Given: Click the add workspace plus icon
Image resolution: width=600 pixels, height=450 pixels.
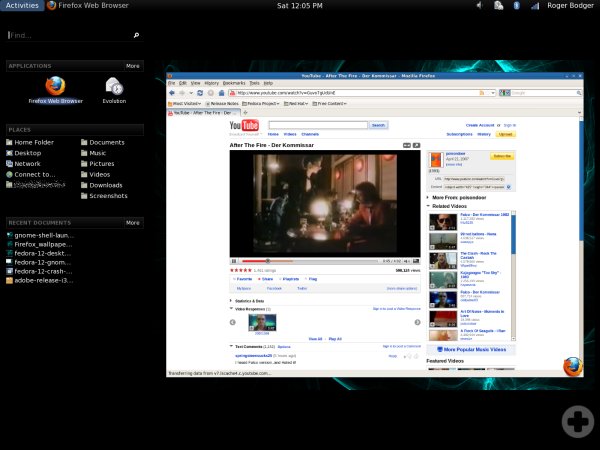Looking at the screenshot, I should point(576,421).
